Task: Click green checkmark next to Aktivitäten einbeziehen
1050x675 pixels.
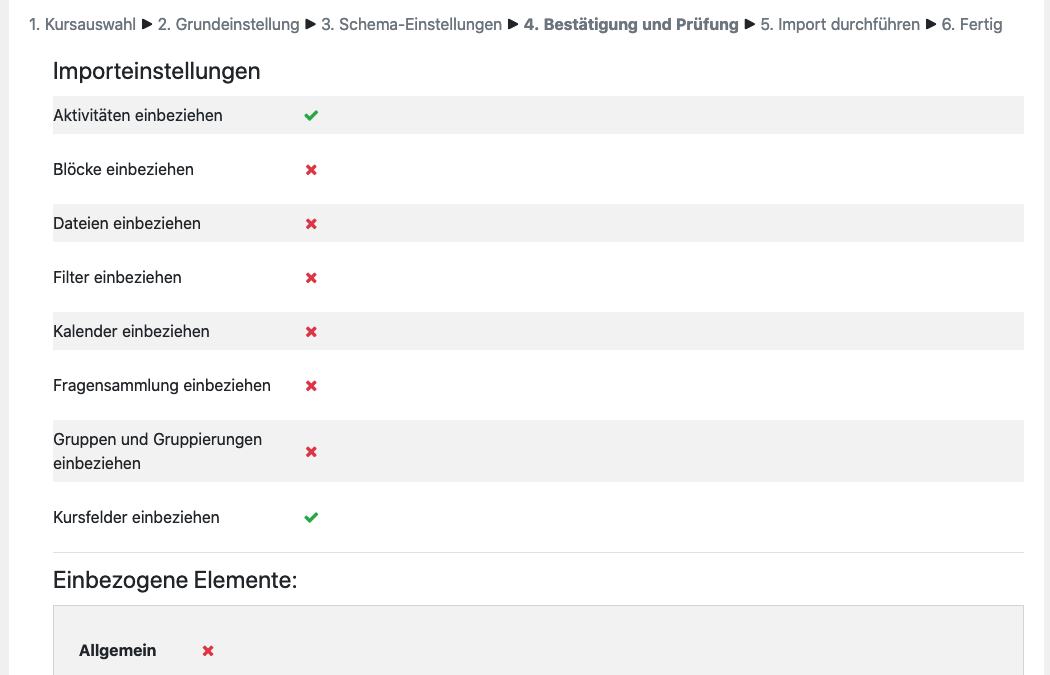Action: (x=311, y=116)
